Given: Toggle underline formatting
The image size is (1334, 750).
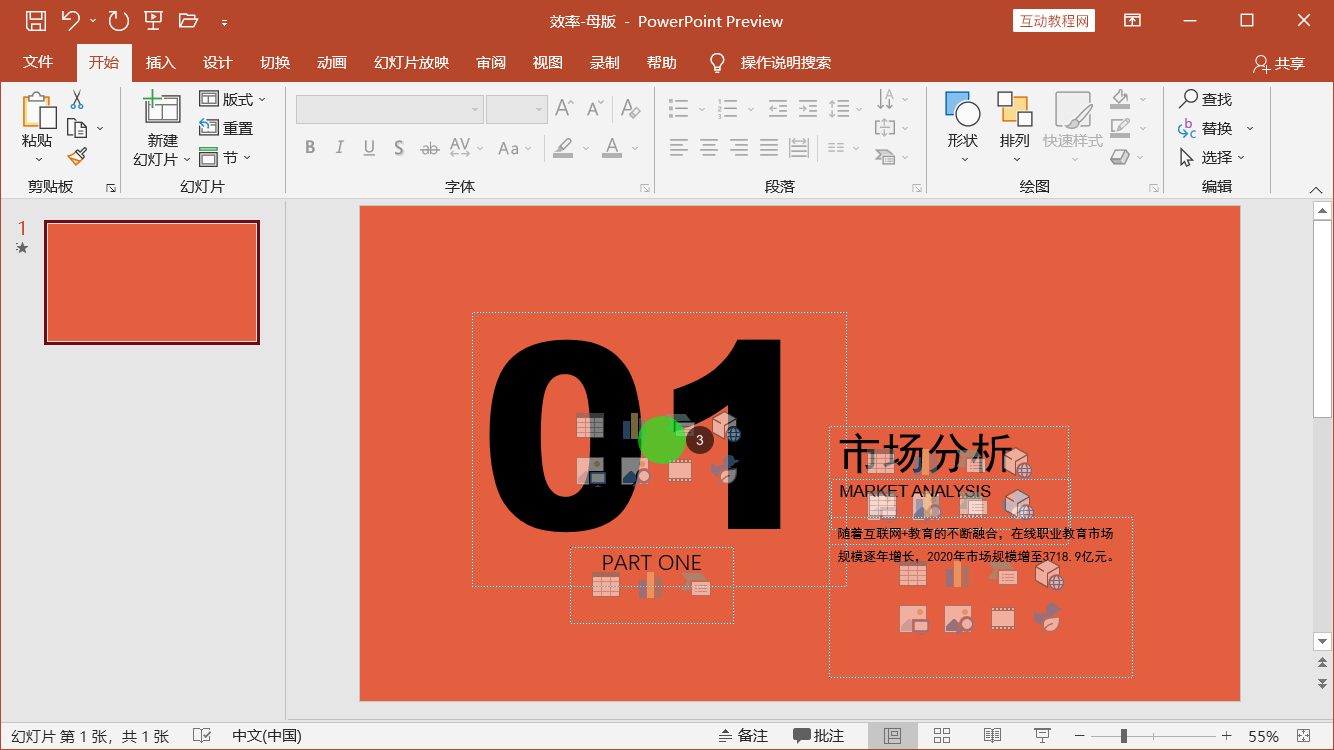Looking at the screenshot, I should (369, 148).
